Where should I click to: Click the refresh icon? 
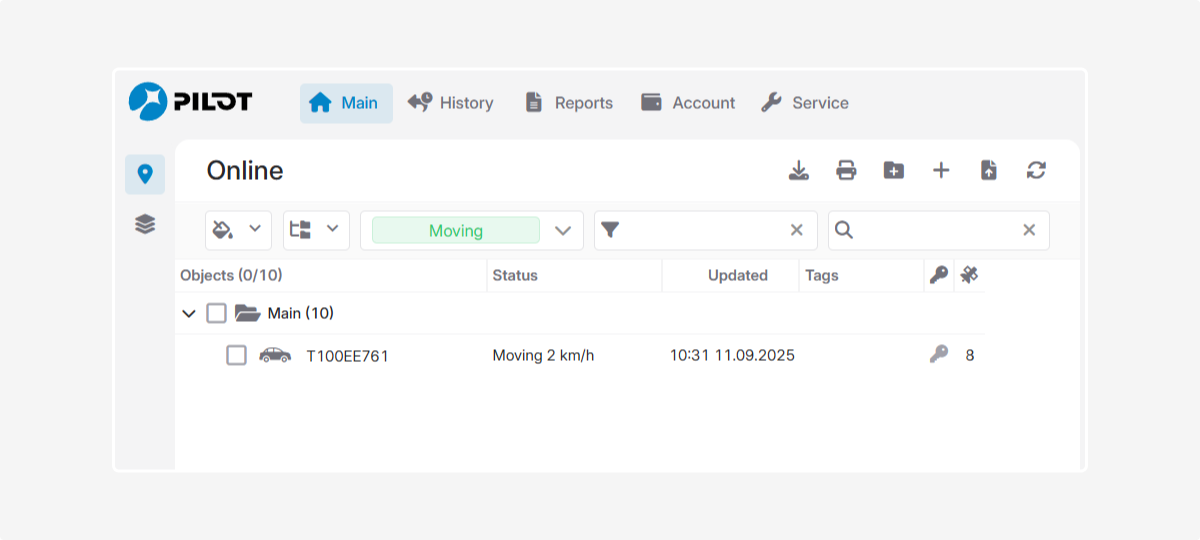(x=1036, y=171)
